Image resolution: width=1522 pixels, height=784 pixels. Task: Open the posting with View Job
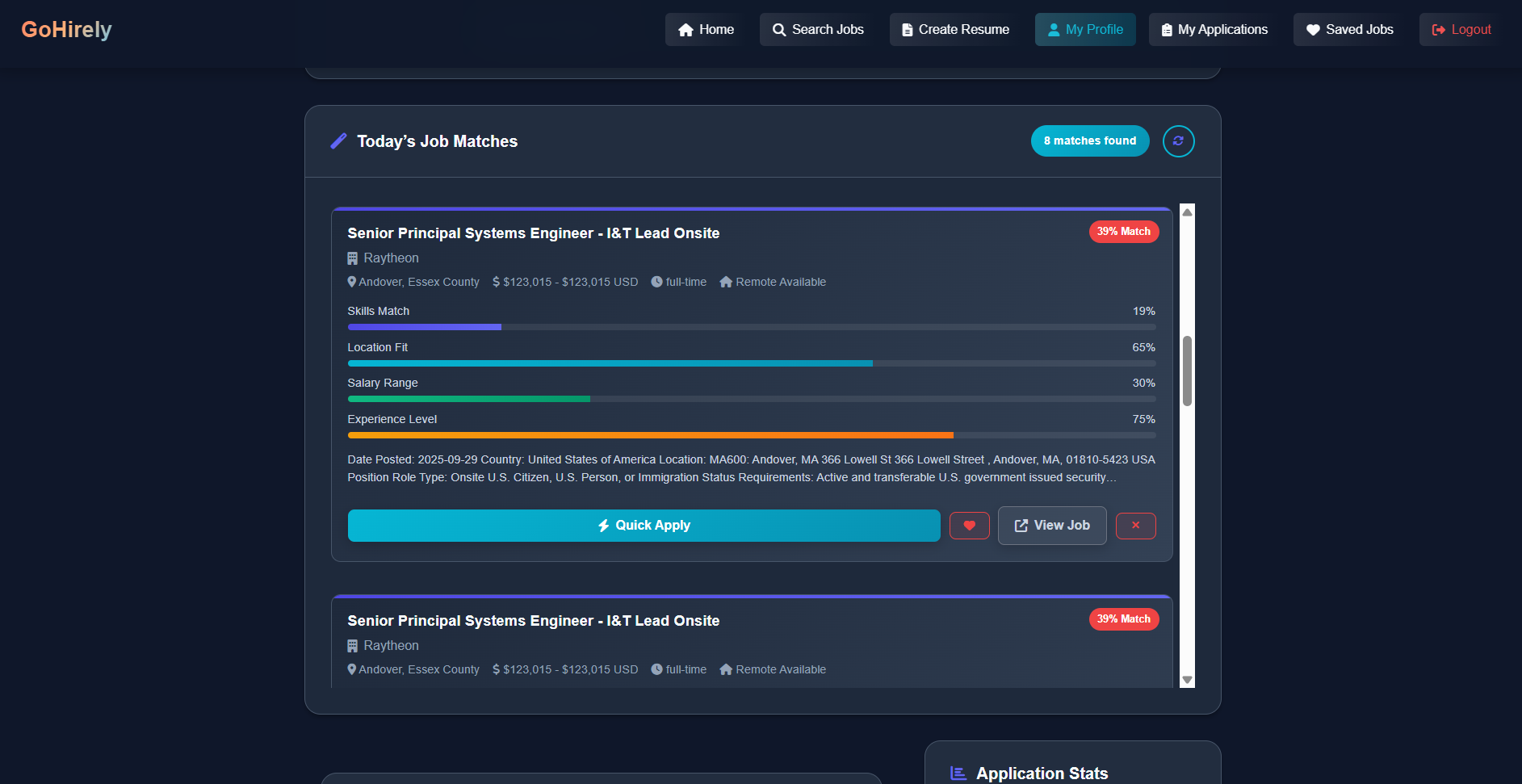point(1052,526)
